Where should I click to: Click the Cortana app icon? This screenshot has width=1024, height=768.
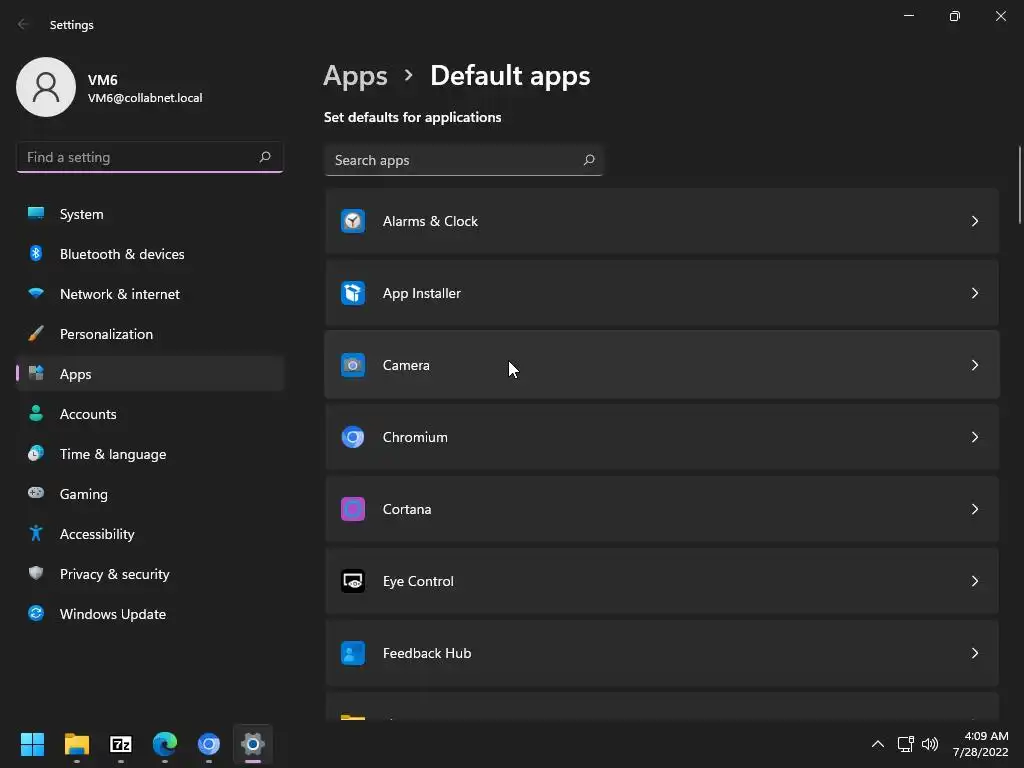click(x=353, y=509)
